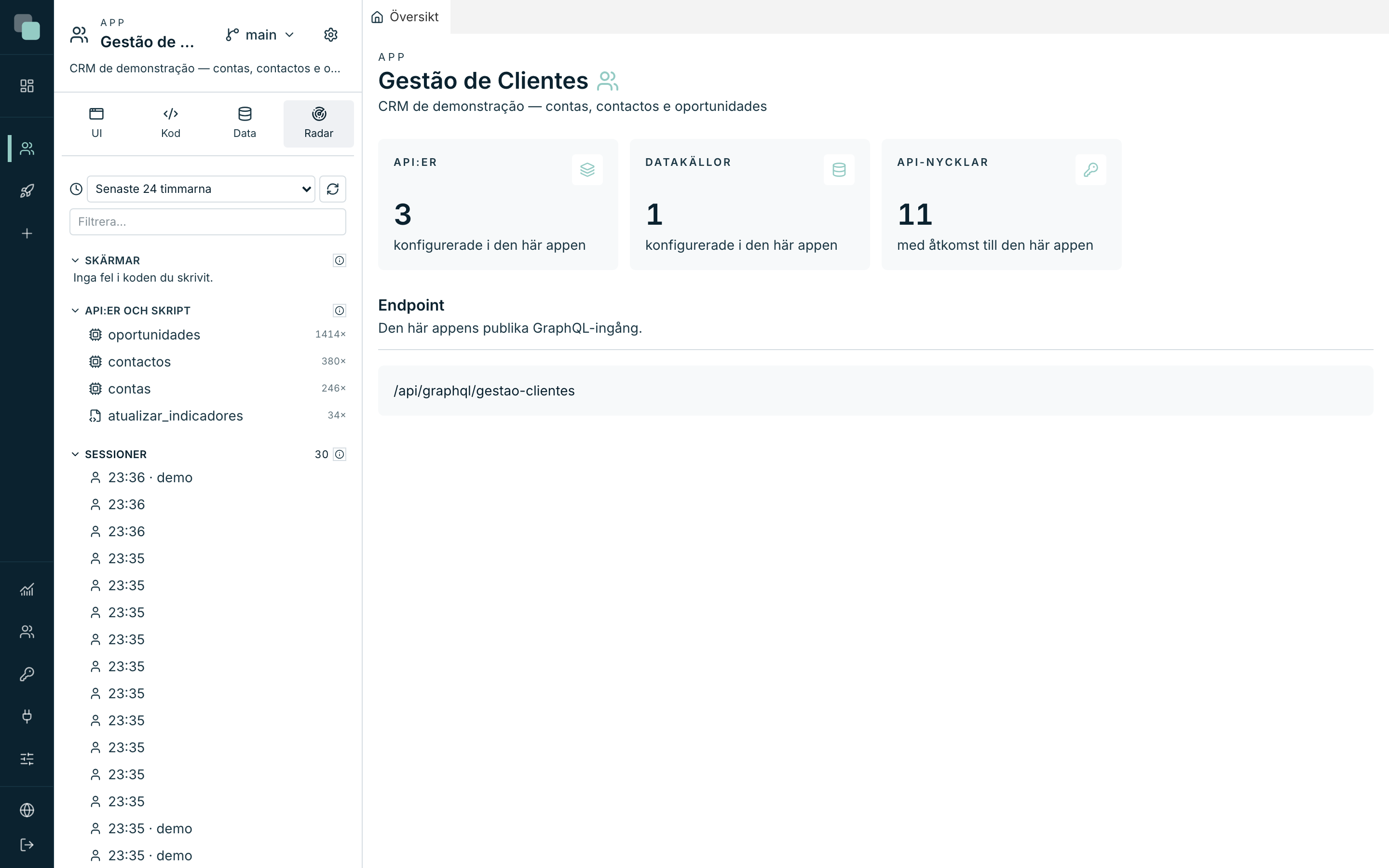This screenshot has width=1389, height=868.
Task: Open the sliders settings icon
Action: click(27, 759)
